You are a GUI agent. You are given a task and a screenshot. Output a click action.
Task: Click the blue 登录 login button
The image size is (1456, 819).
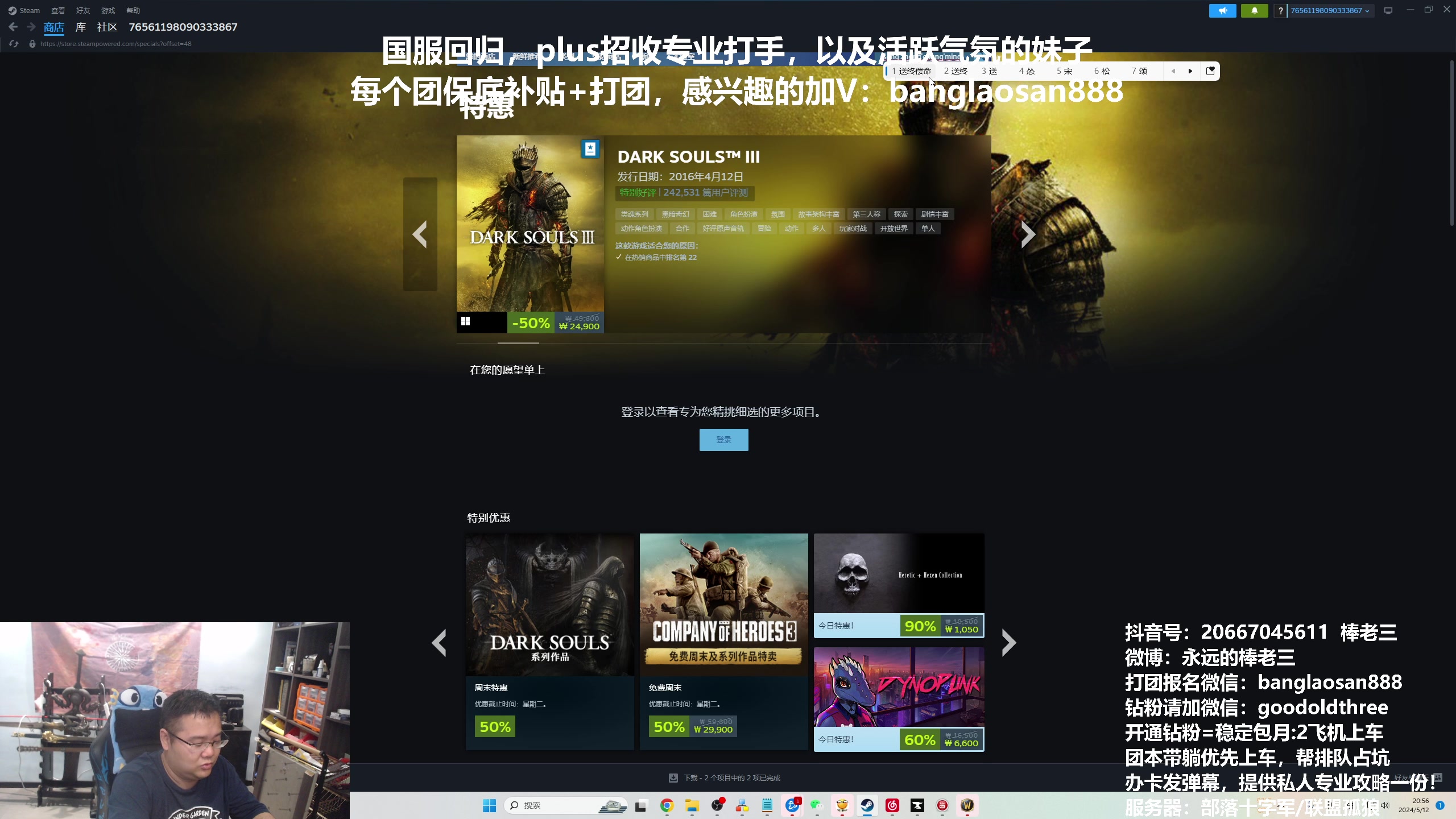coord(723,440)
